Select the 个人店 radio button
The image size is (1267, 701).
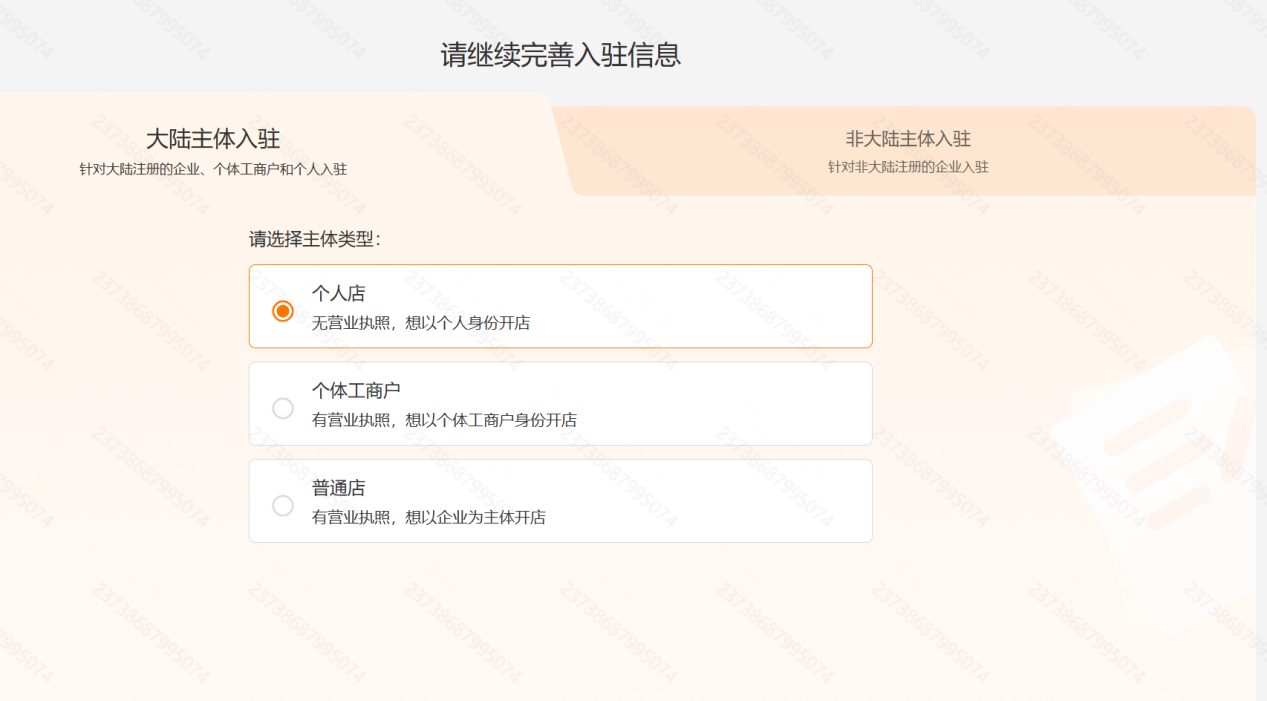(x=283, y=311)
